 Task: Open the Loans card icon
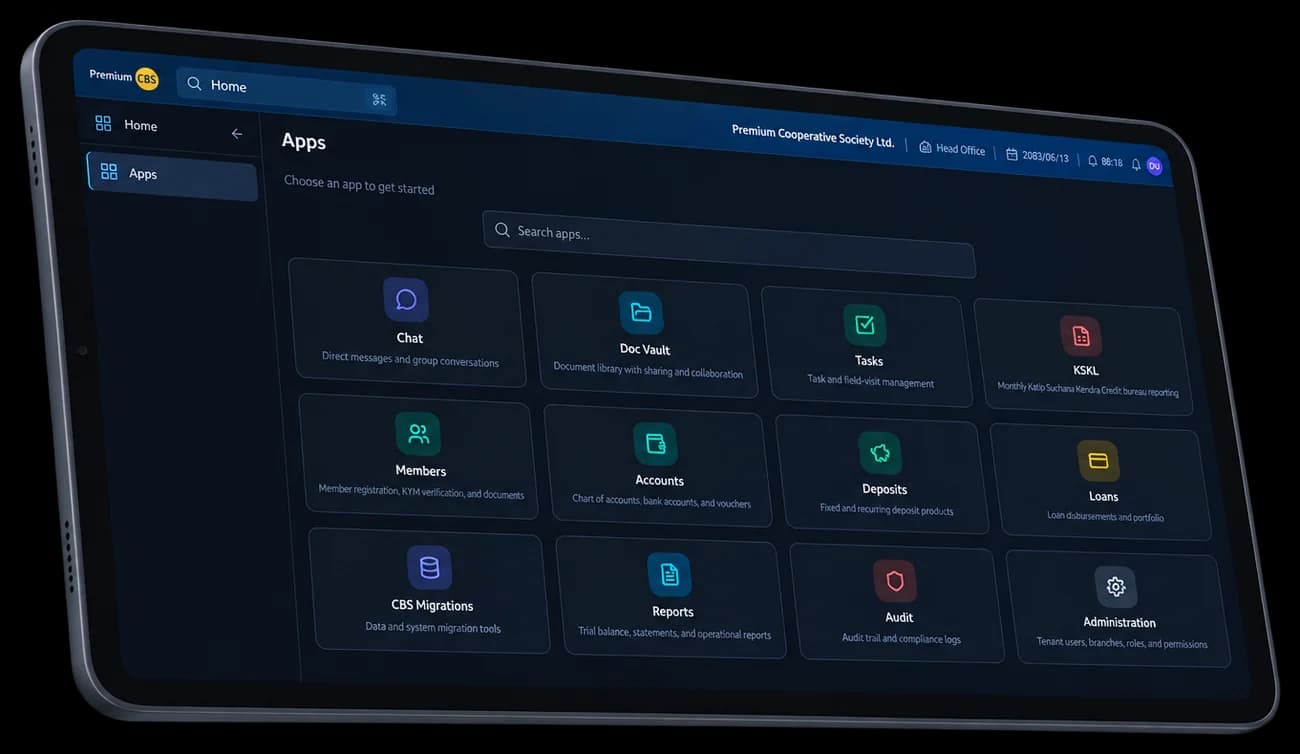1098,461
